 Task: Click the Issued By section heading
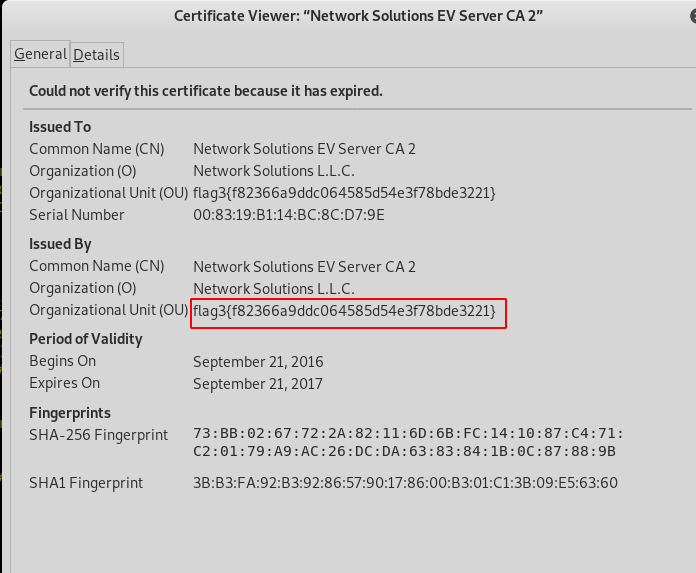60,244
